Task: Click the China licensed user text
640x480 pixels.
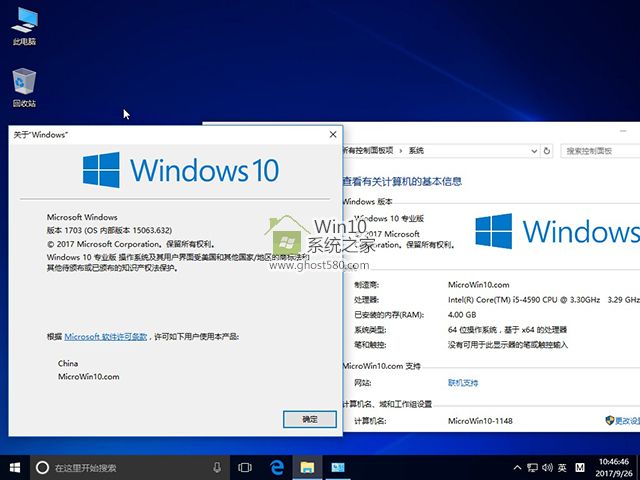Action: point(68,363)
